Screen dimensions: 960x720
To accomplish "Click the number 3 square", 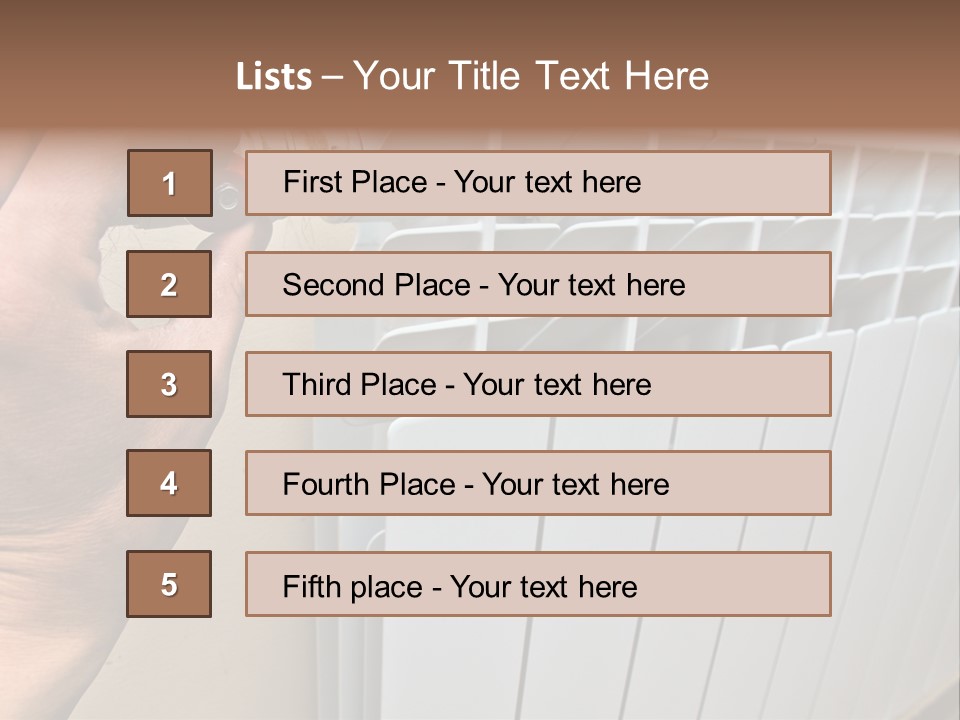I will 170,384.
